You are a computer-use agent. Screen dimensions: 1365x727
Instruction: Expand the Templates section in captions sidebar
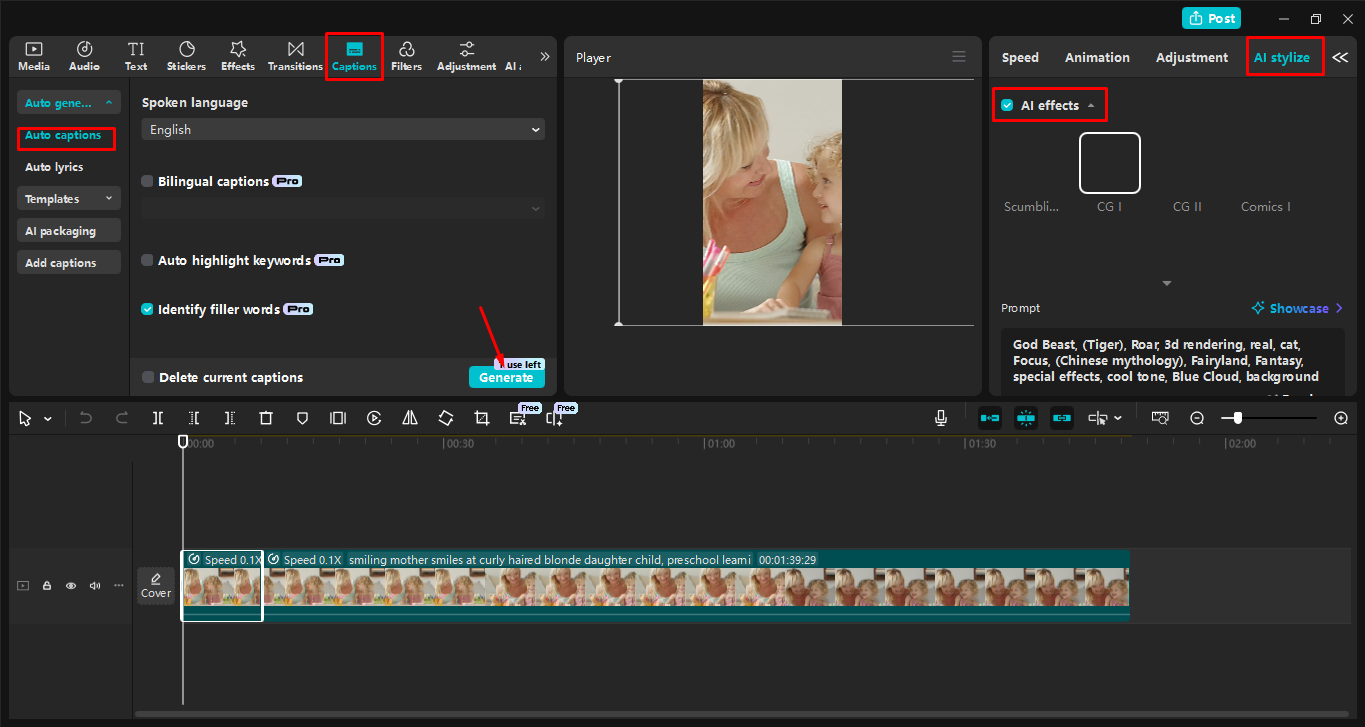click(x=68, y=199)
